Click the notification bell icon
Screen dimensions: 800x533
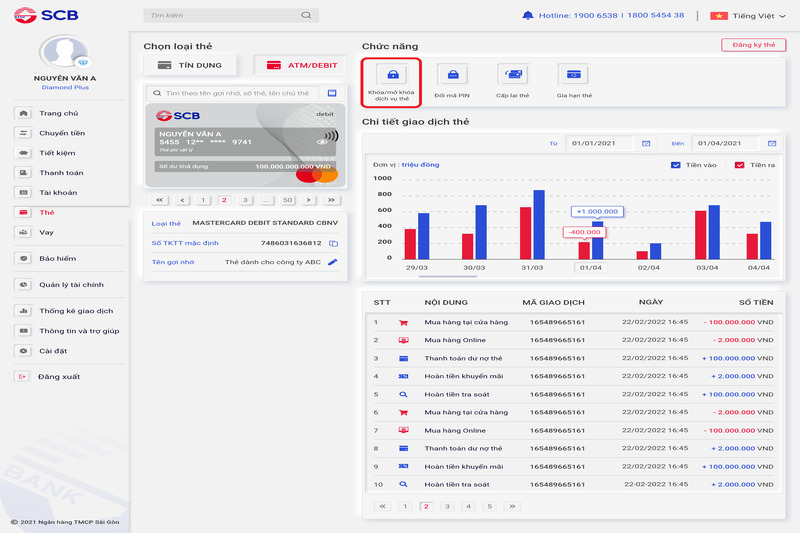528,15
